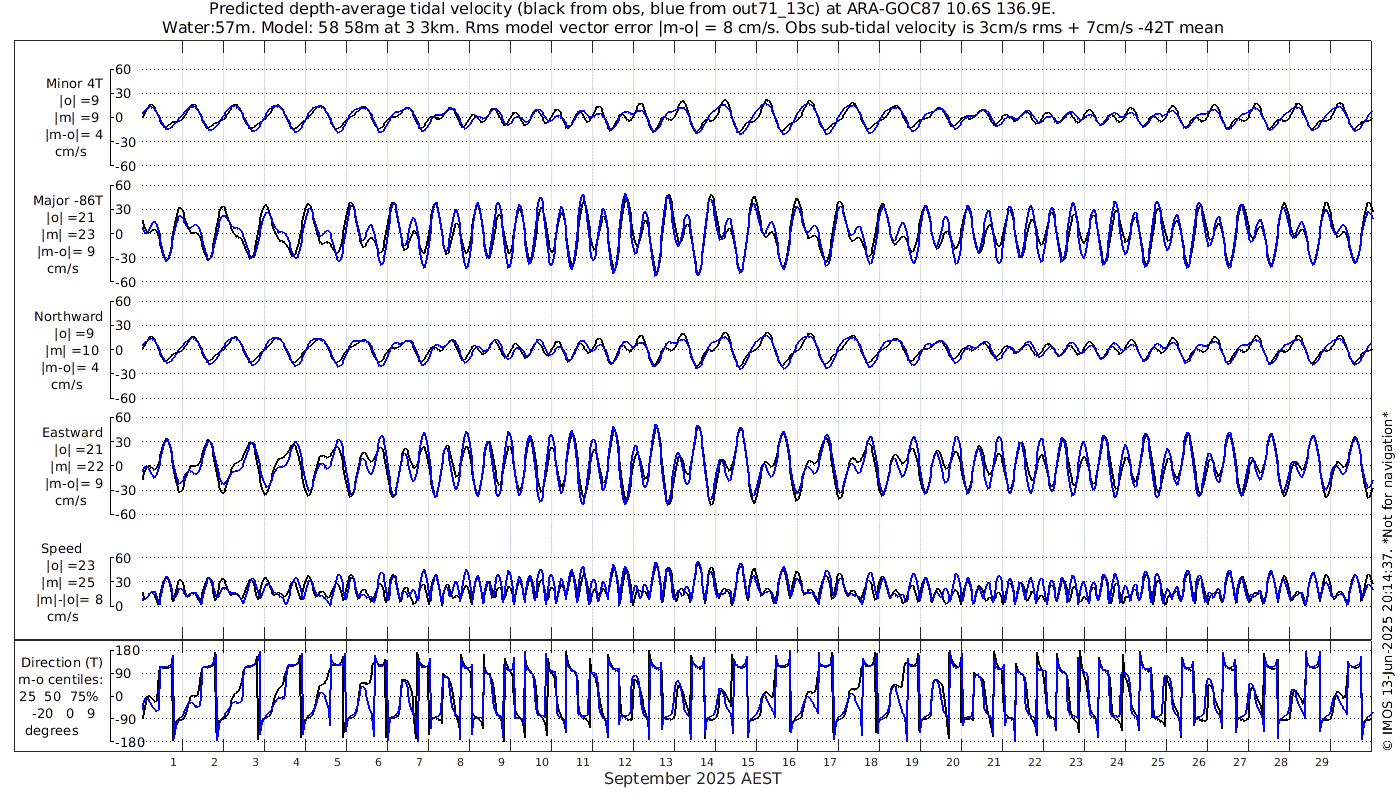Image resolution: width=1400 pixels, height=800 pixels.
Task: Click the "-90" tick on Direction axis
Action: [x=124, y=719]
